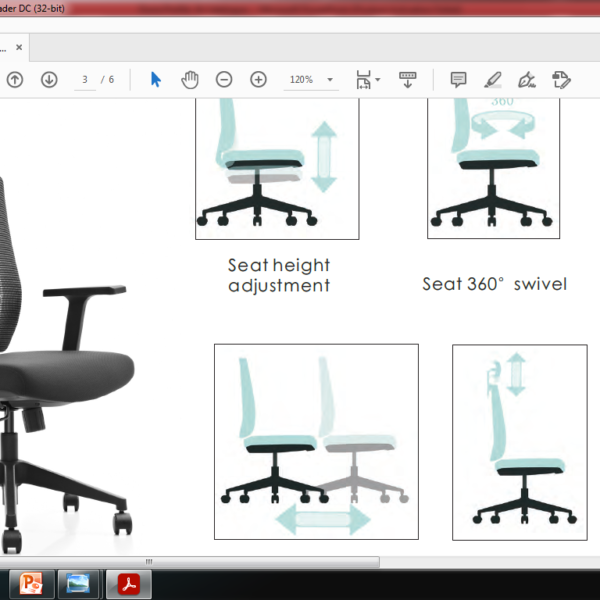Click the page number field showing 3
The height and width of the screenshot is (600, 600).
[x=85, y=80]
